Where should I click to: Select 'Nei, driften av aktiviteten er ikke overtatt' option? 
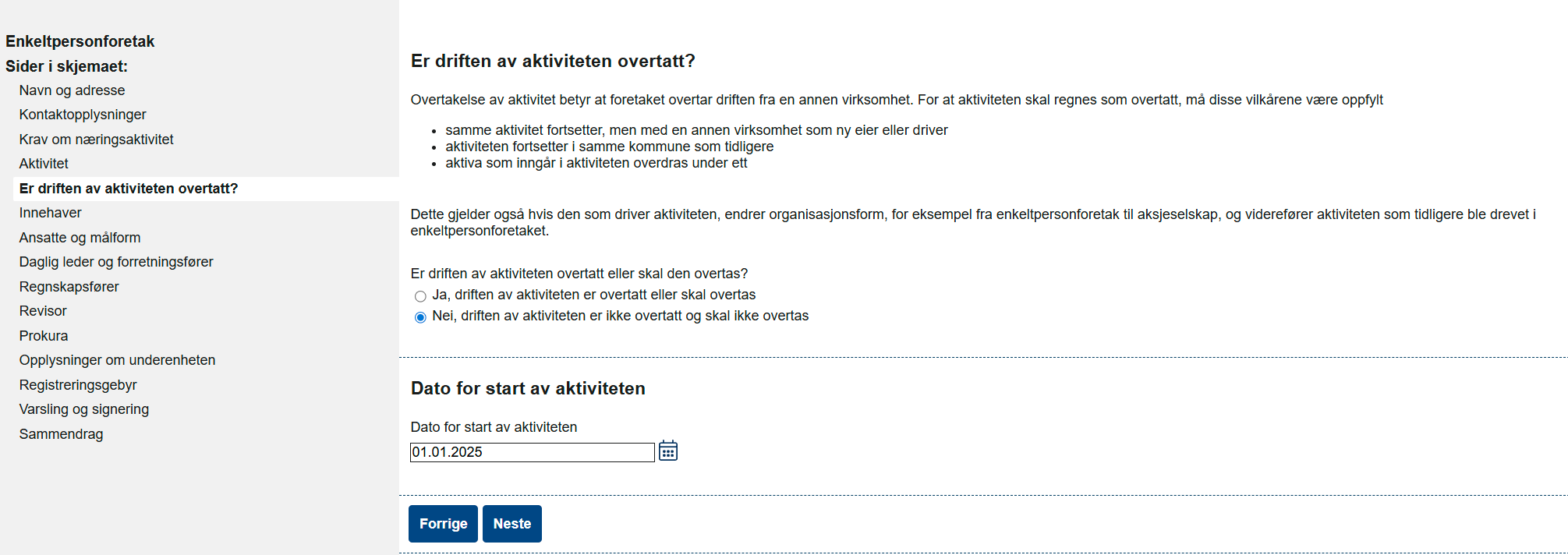tap(420, 317)
